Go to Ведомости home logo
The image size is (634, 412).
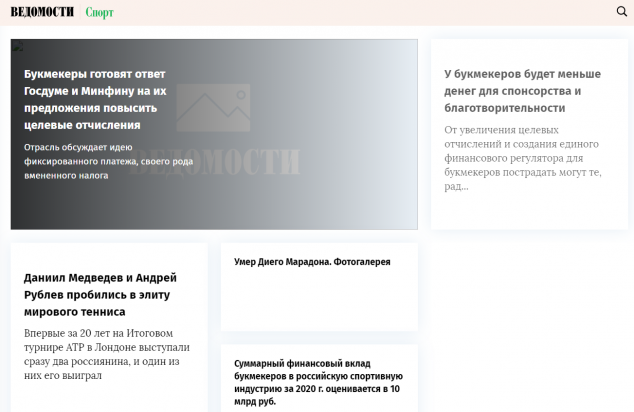tap(42, 12)
